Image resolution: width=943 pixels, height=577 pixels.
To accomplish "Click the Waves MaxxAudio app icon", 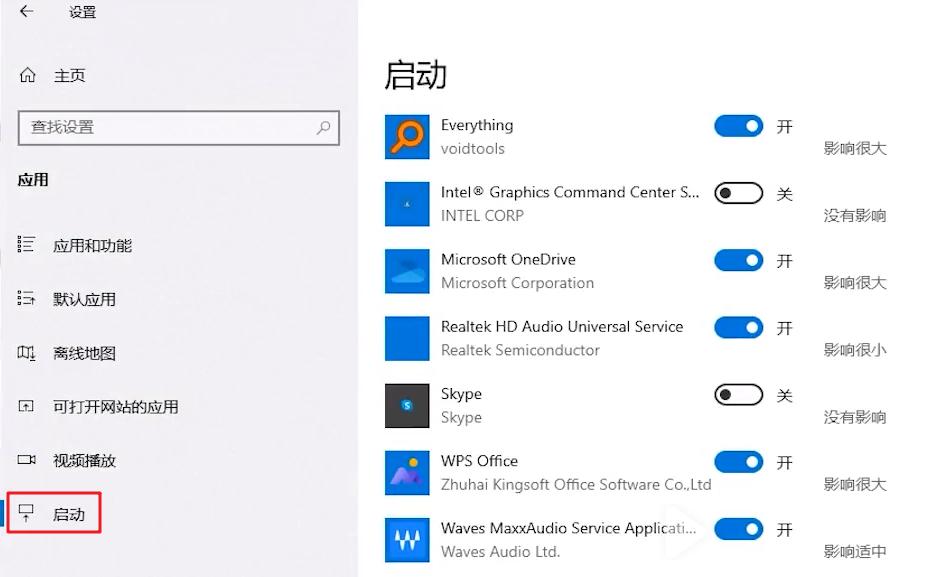I will click(407, 539).
